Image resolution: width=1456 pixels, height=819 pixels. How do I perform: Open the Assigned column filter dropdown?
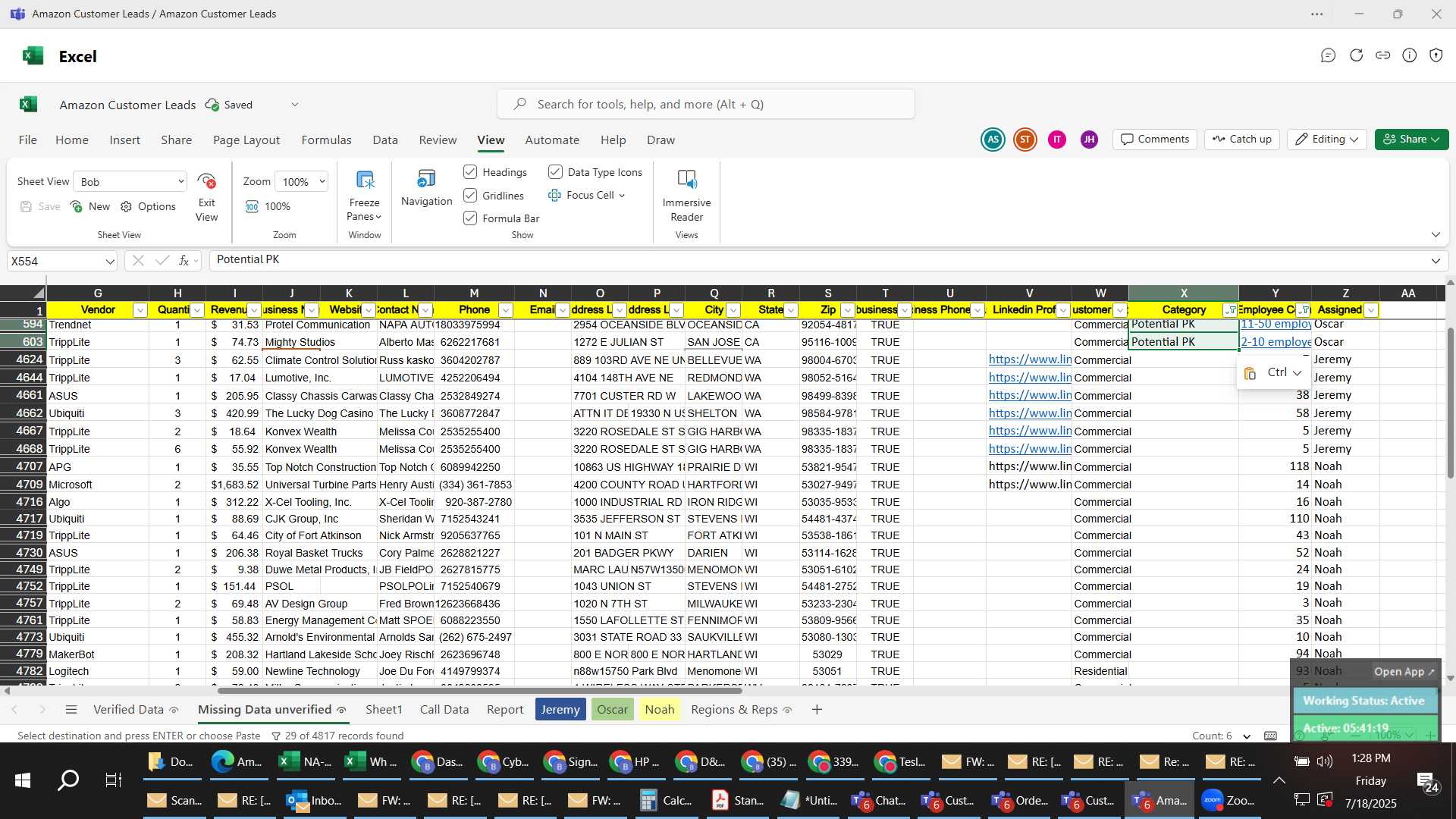pos(1371,310)
